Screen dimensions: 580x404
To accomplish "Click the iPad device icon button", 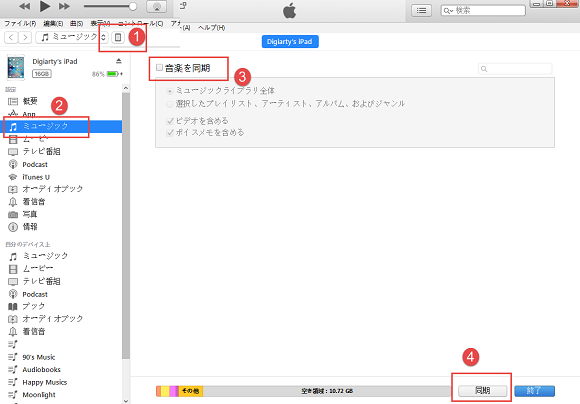I will [118, 37].
